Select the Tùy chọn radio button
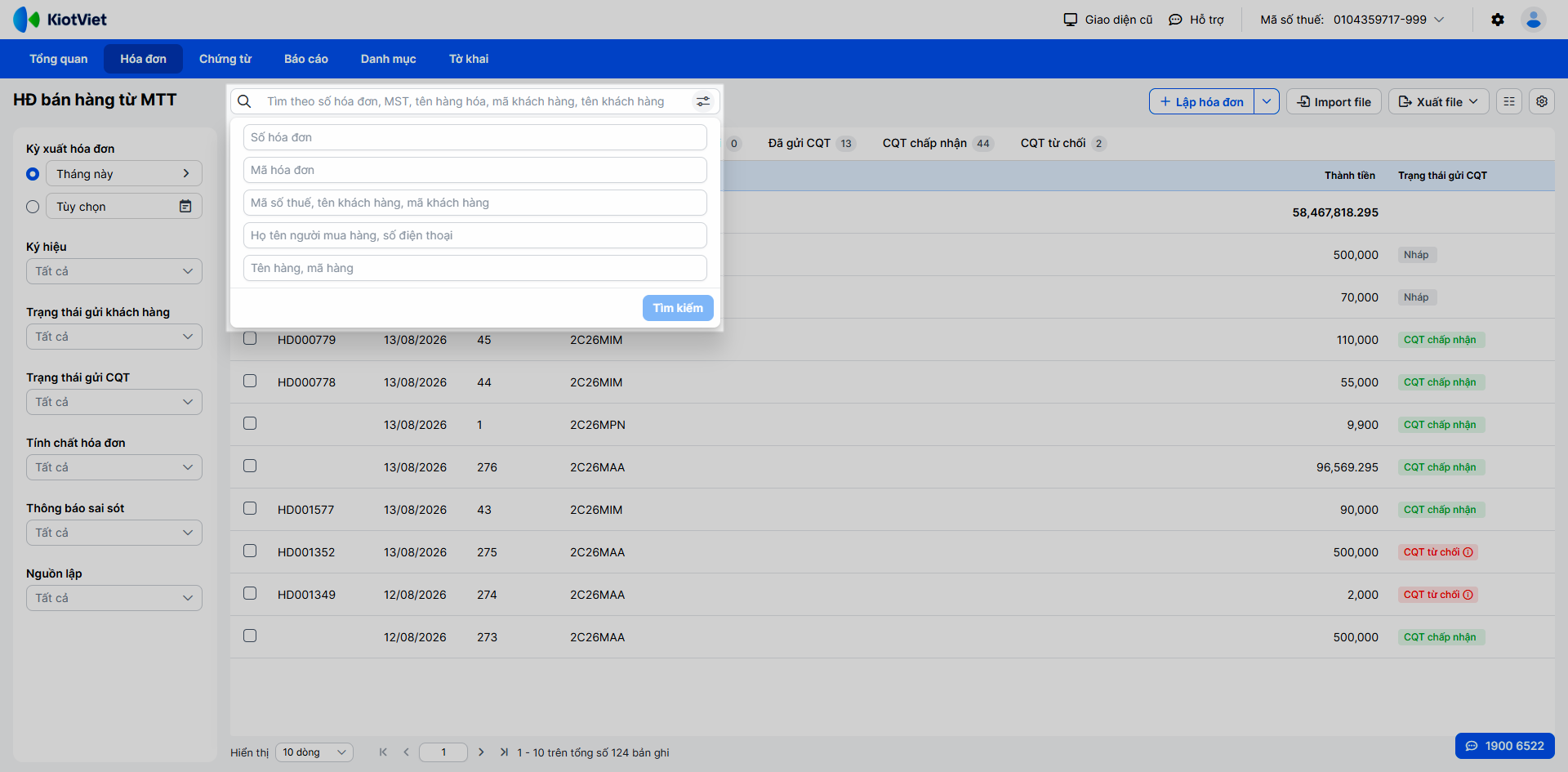The width and height of the screenshot is (1568, 772). [33, 207]
